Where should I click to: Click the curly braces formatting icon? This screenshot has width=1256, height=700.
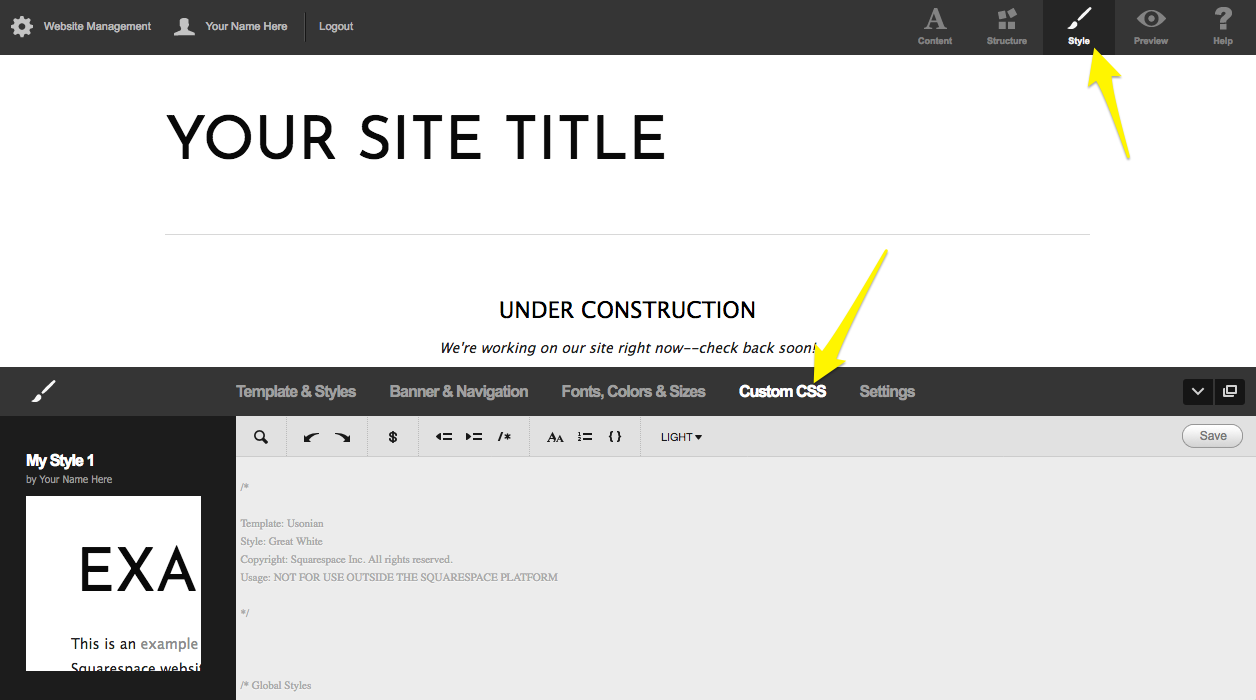[x=615, y=437]
